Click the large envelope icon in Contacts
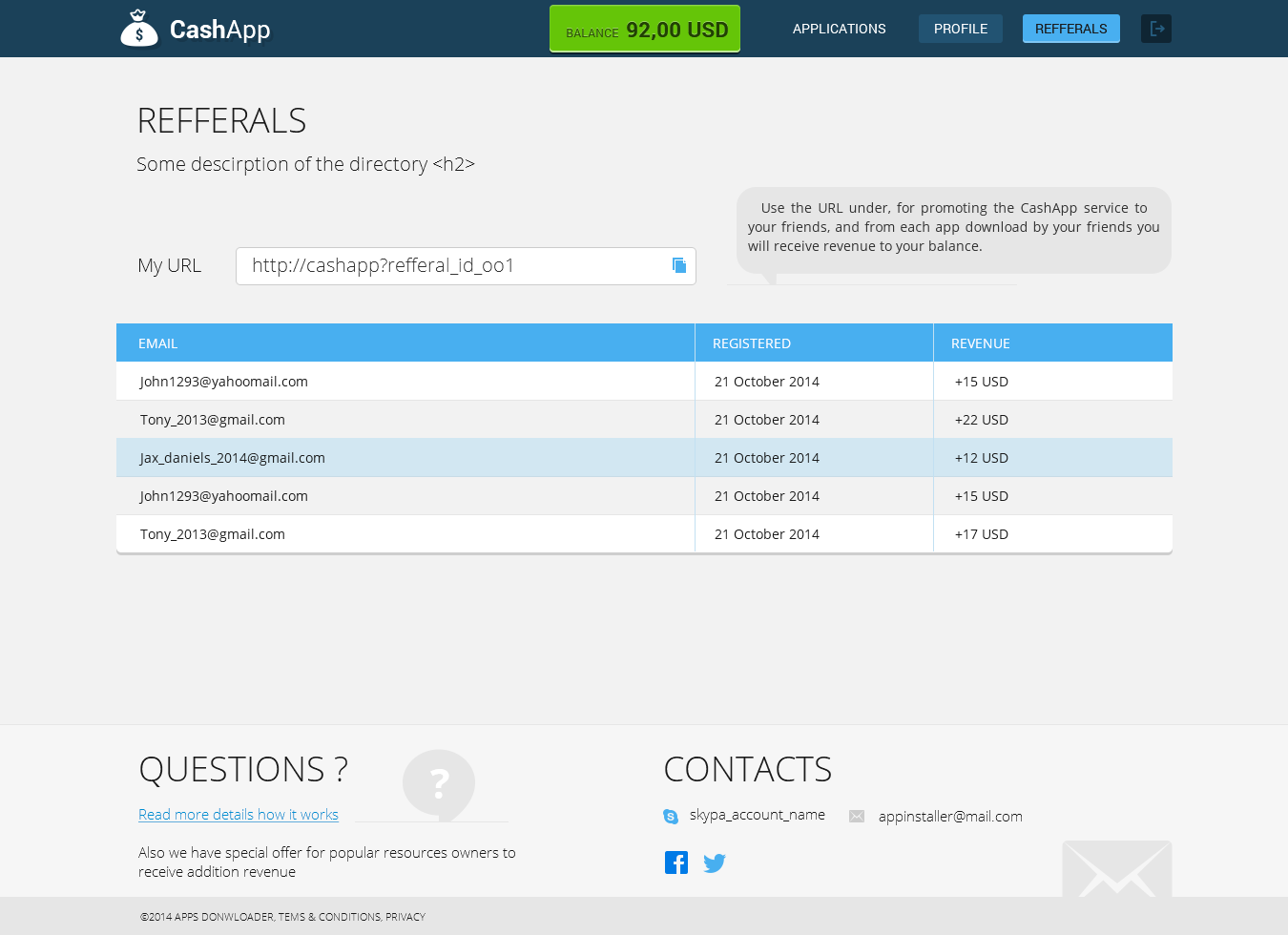The height and width of the screenshot is (935, 1288). [x=1117, y=869]
